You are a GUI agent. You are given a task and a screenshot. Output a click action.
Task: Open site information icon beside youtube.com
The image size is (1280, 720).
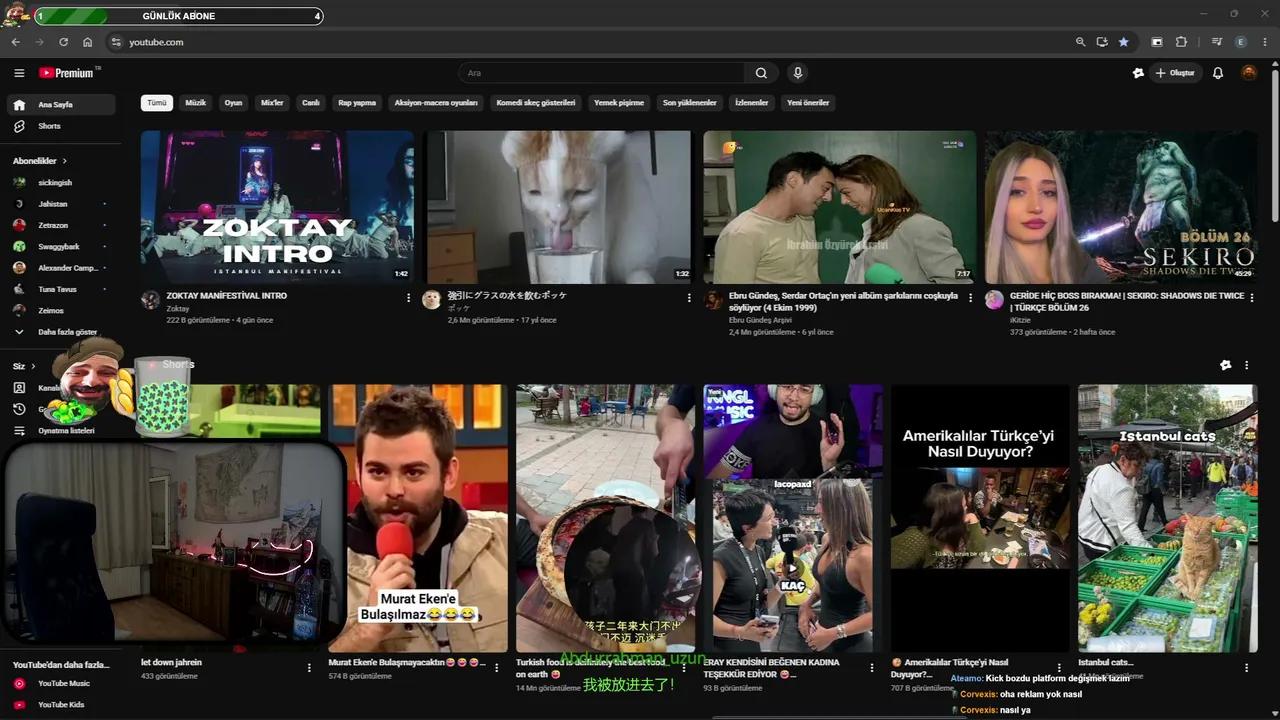pyautogui.click(x=116, y=42)
